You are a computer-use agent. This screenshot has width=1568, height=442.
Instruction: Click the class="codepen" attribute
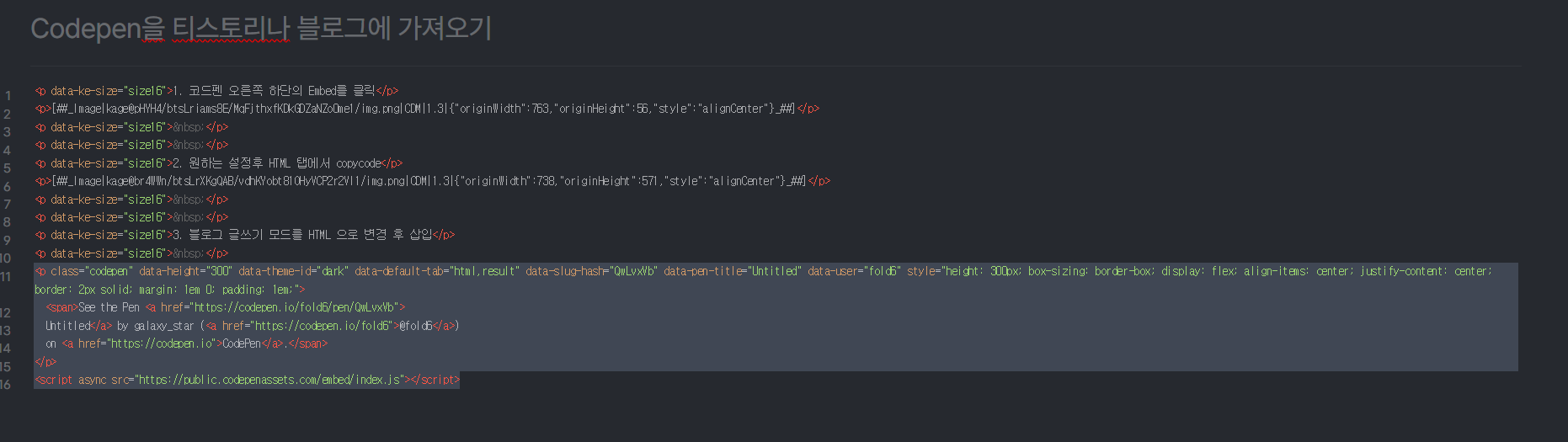coord(92,271)
